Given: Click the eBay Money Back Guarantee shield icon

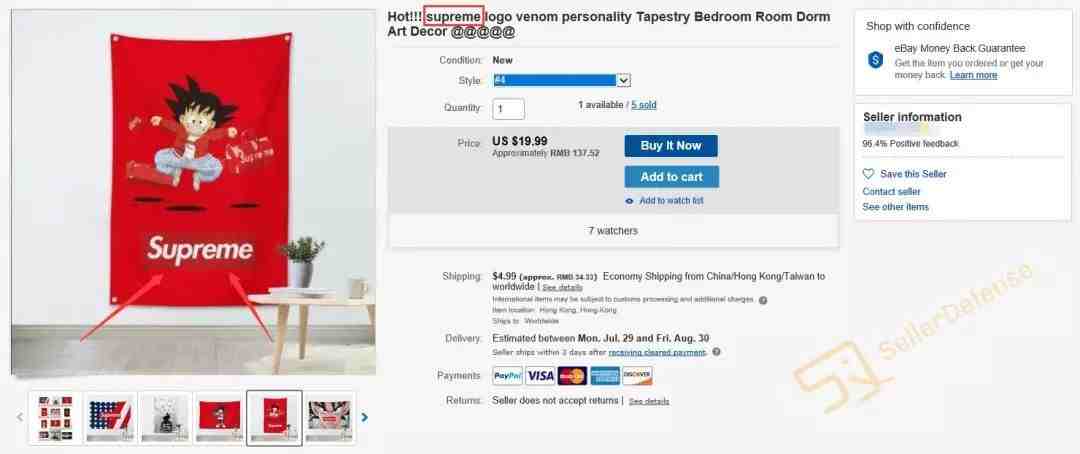Looking at the screenshot, I should tap(875, 60).
